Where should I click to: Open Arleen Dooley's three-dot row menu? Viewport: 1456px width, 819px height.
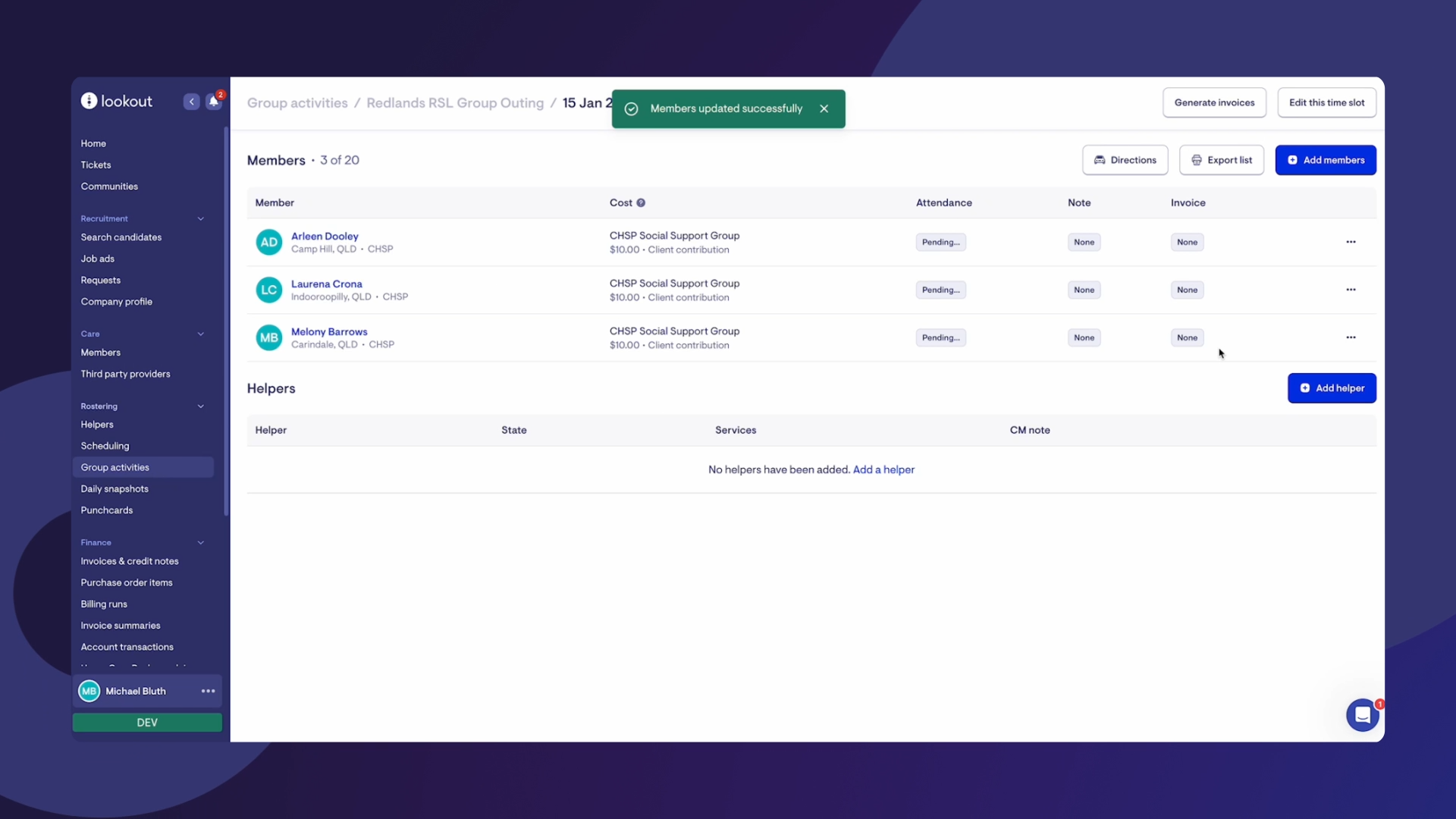pyautogui.click(x=1351, y=242)
